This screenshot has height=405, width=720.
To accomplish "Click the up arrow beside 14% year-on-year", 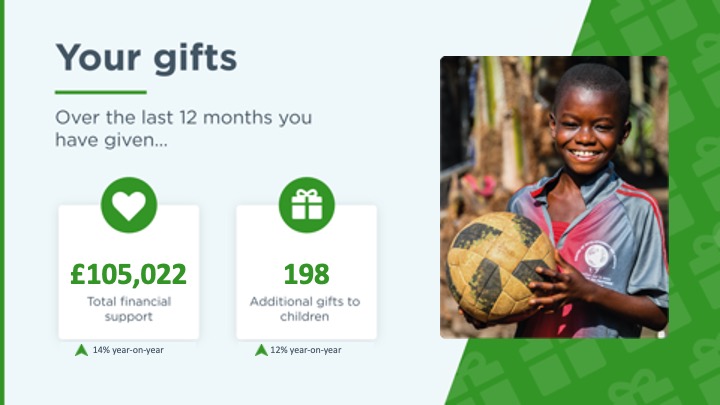I will pos(82,350).
